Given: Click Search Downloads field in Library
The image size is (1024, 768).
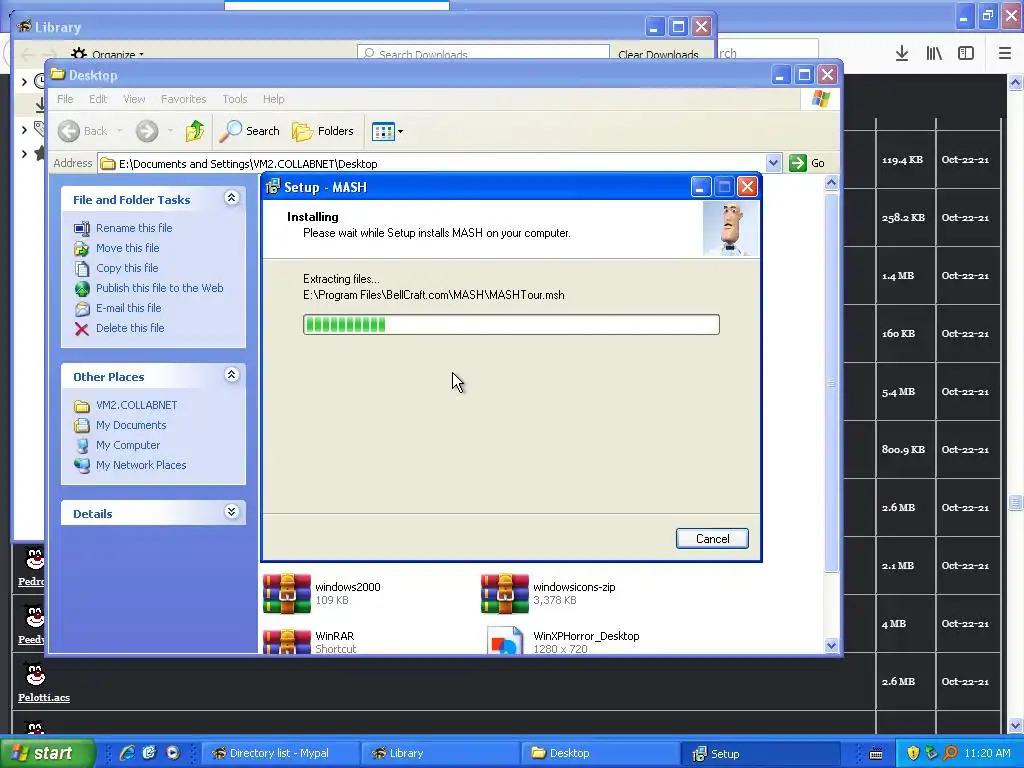Looking at the screenshot, I should pyautogui.click(x=483, y=54).
